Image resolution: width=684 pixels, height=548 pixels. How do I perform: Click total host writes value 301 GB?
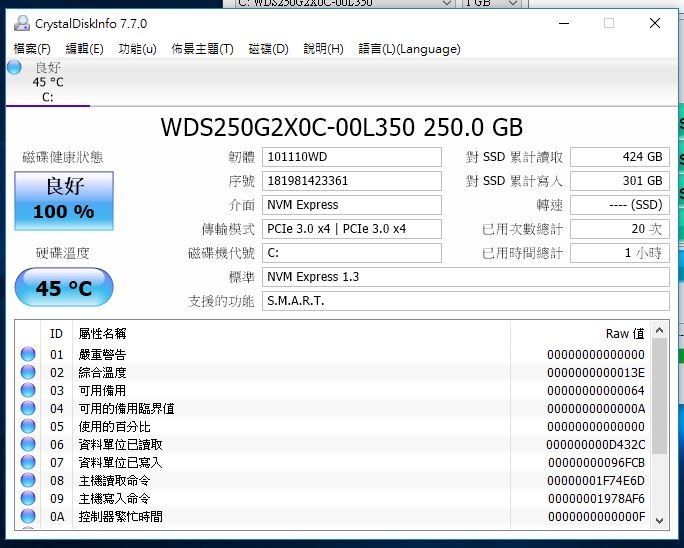coord(620,181)
